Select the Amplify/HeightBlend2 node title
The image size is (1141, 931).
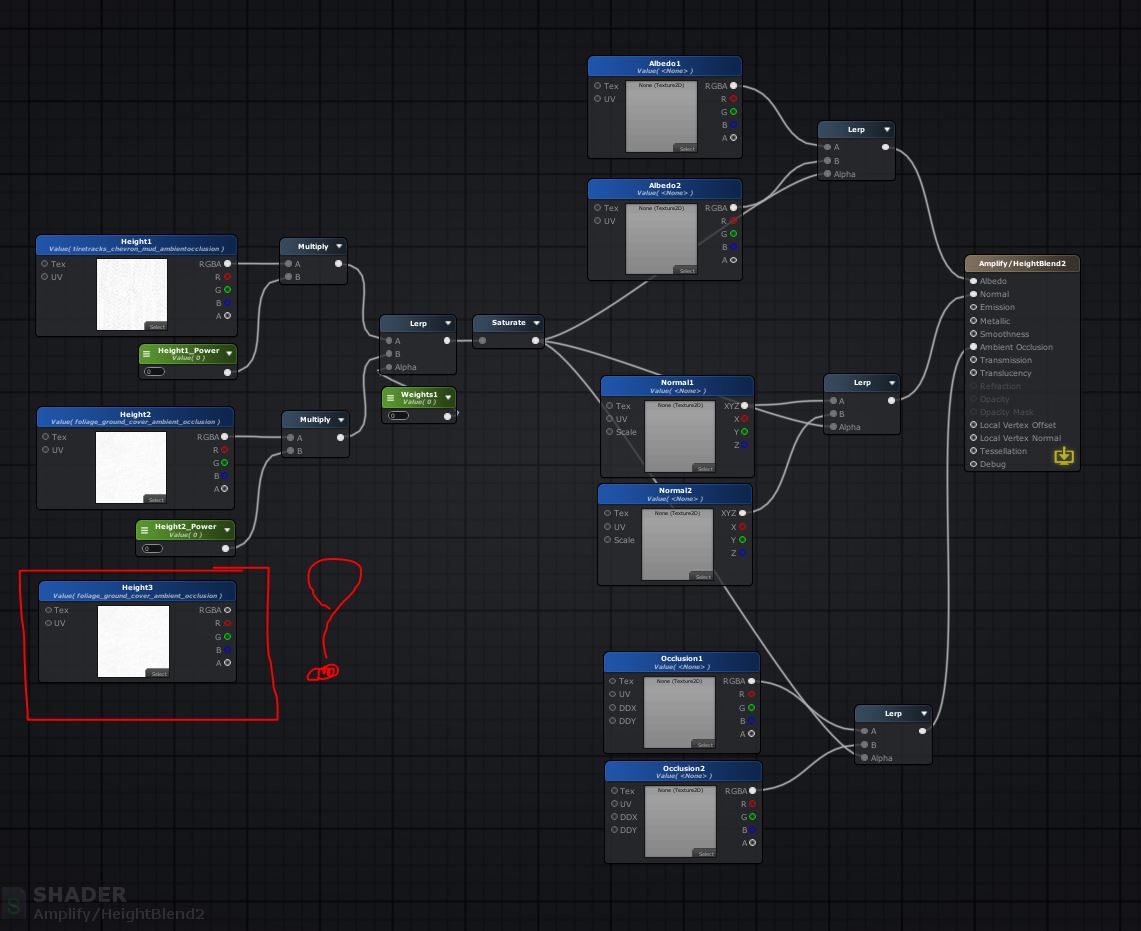[x=1022, y=264]
